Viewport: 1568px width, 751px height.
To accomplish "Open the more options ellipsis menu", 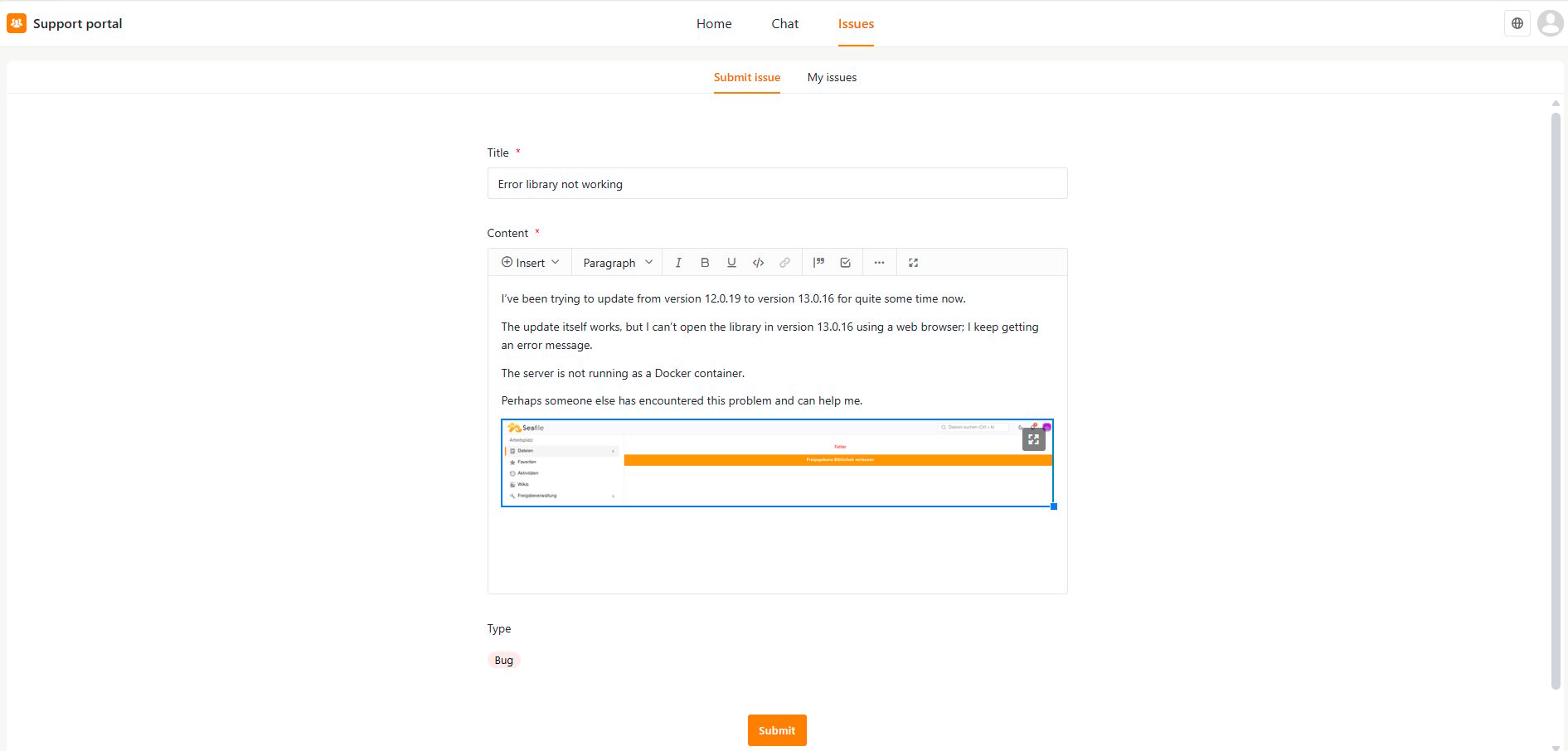I will click(879, 263).
